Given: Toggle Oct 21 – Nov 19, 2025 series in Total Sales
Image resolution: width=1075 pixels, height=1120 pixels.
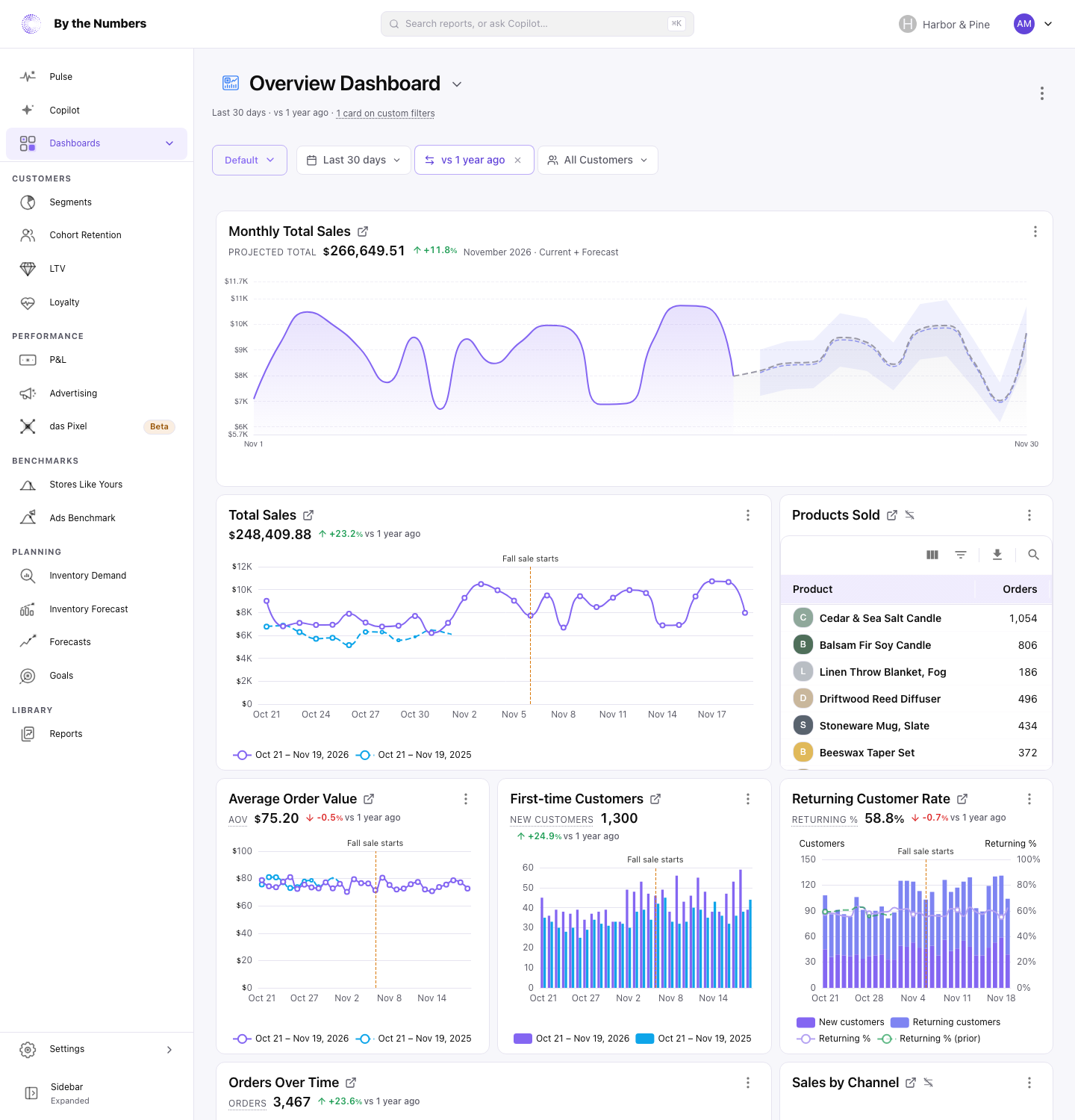Looking at the screenshot, I should tap(414, 755).
